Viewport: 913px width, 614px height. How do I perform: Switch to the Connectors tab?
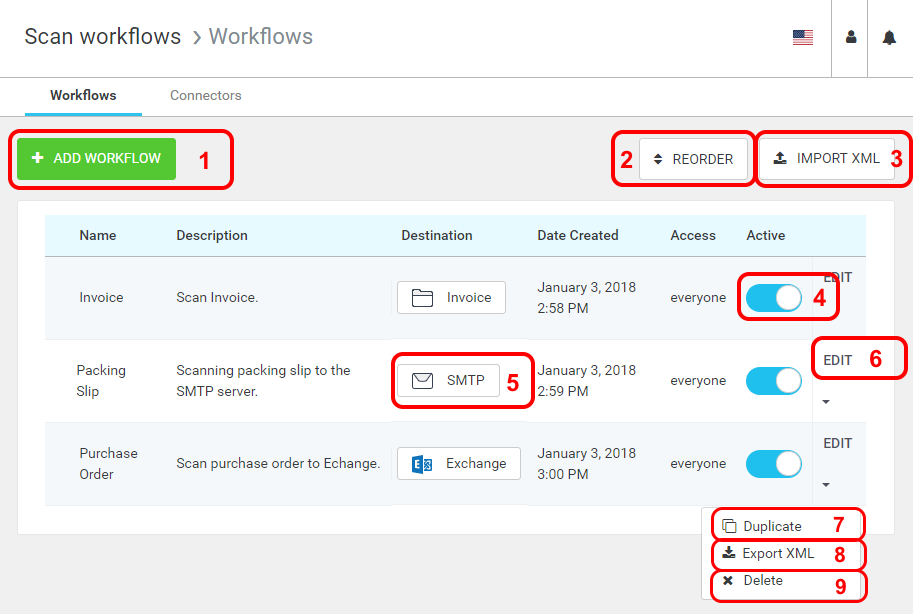[205, 96]
